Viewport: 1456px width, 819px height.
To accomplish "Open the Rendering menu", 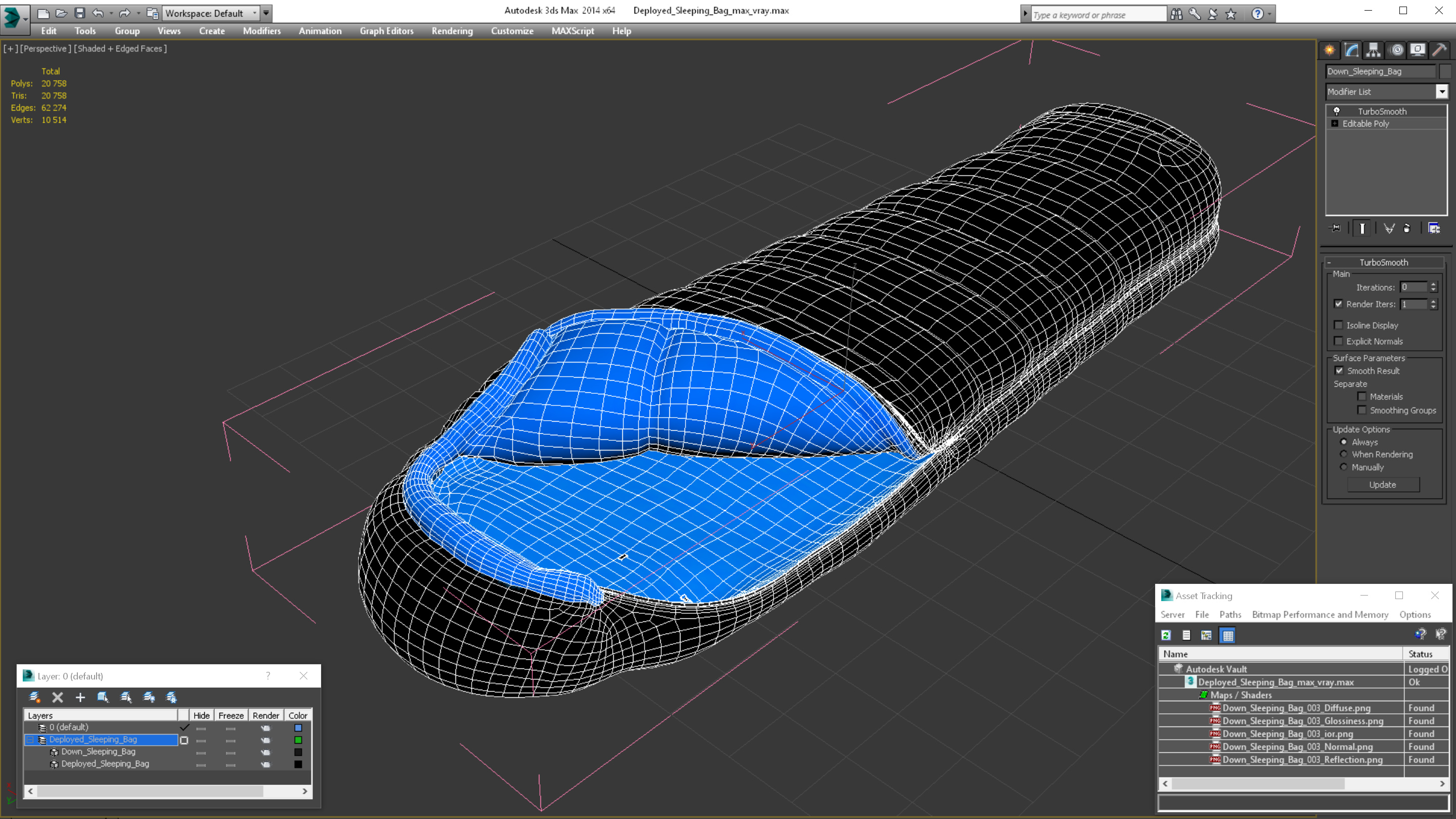I will [x=452, y=31].
